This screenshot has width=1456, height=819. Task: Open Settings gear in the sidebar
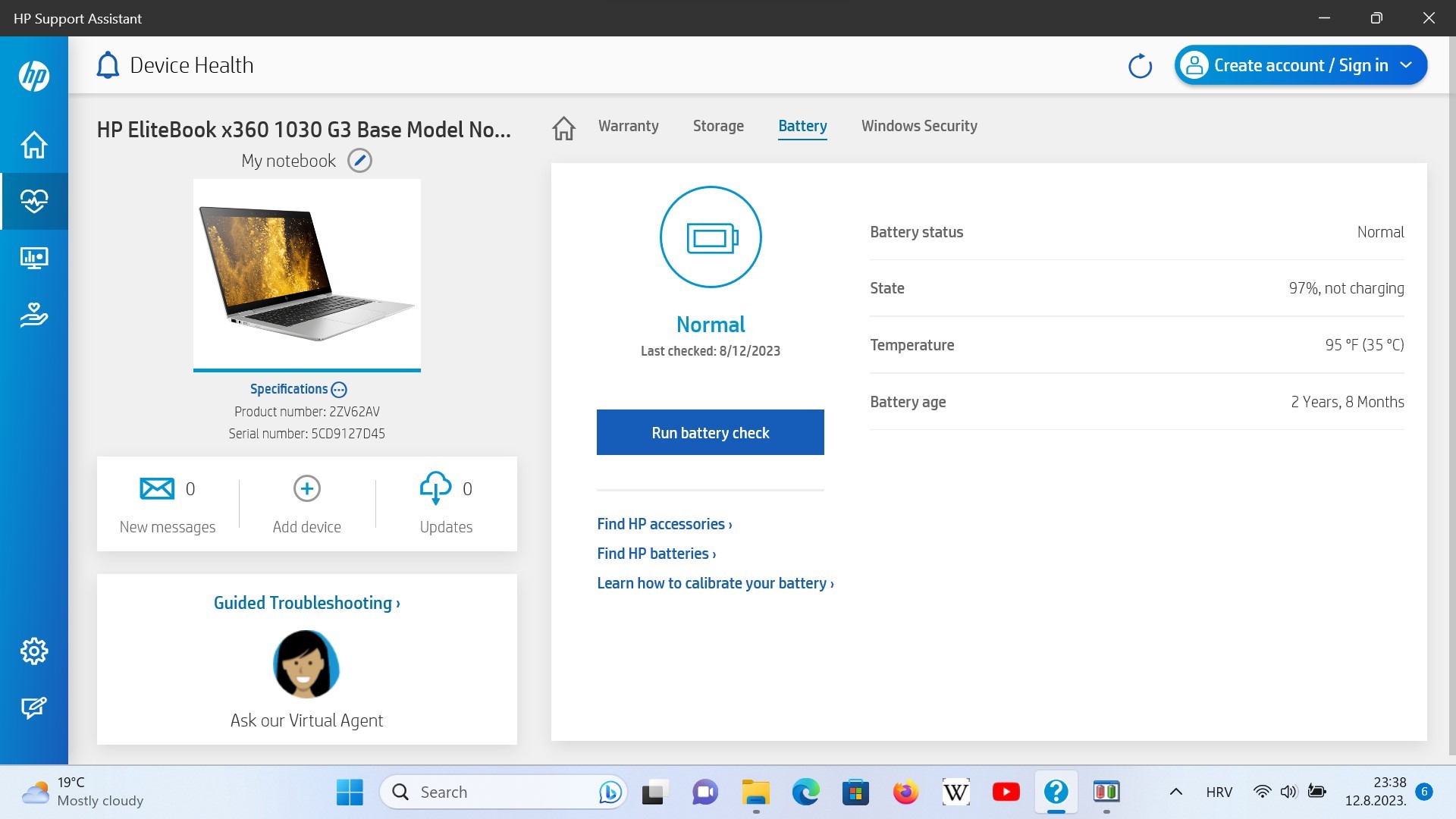point(34,651)
